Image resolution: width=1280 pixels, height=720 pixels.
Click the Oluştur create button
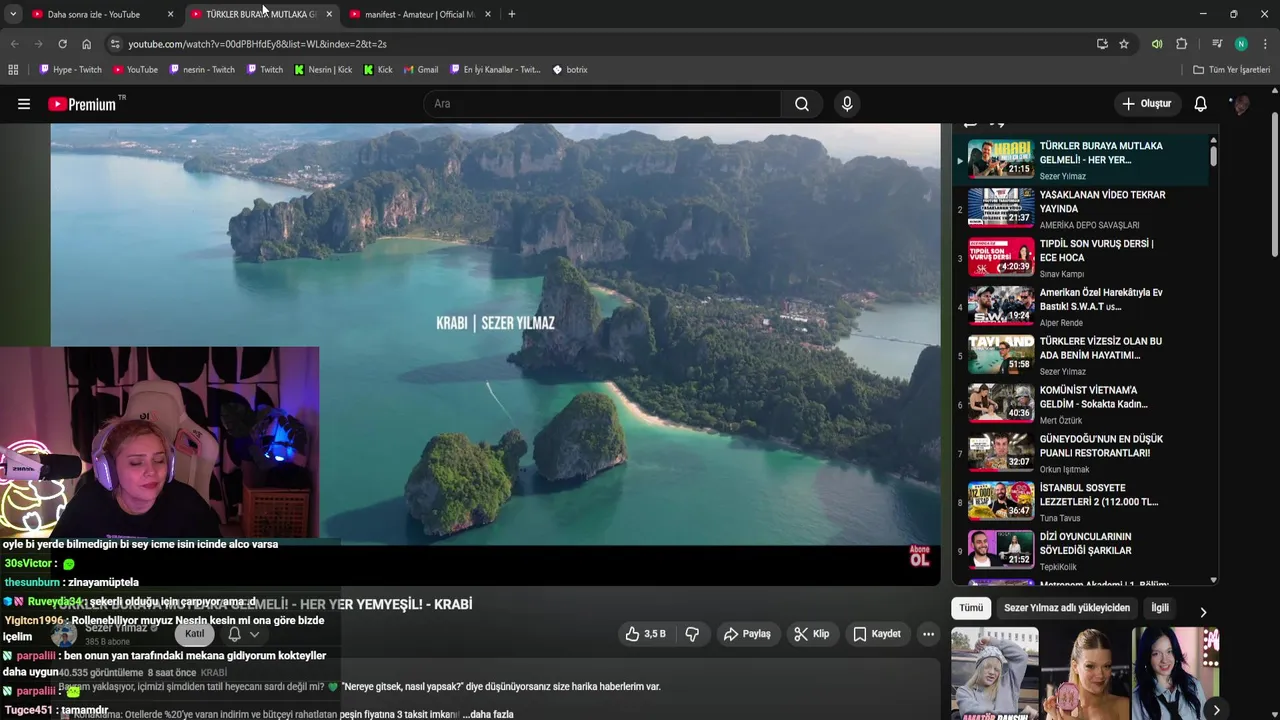click(x=1146, y=104)
